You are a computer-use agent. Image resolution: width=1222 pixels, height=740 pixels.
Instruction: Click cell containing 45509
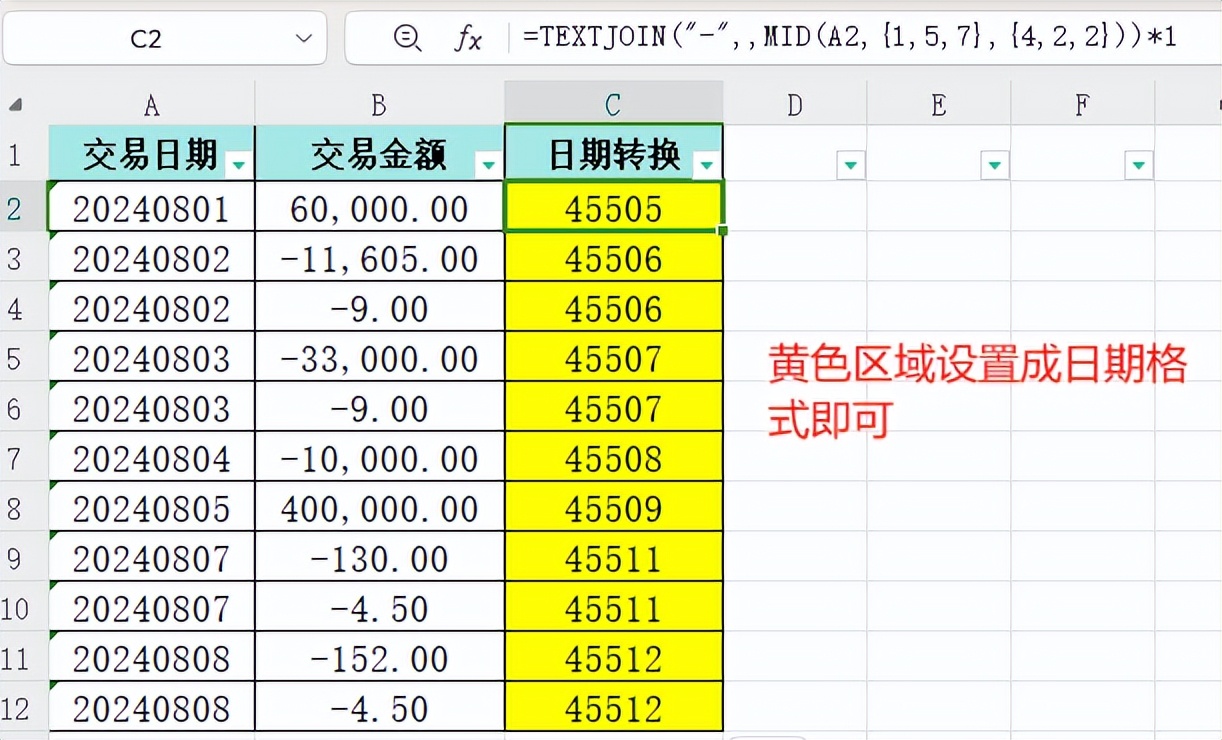614,507
